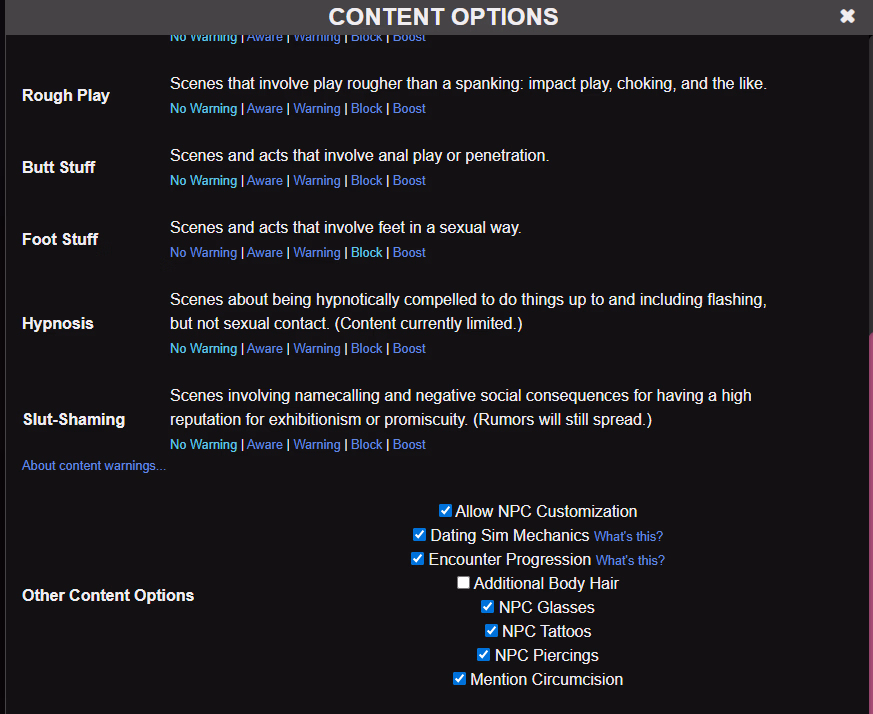Toggle NPC Glasses checkbox
The image size is (873, 714).
[x=488, y=607]
